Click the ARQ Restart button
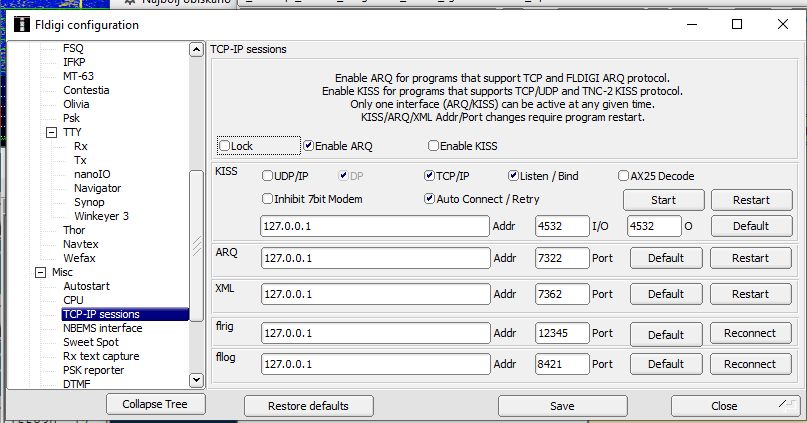 [750, 258]
